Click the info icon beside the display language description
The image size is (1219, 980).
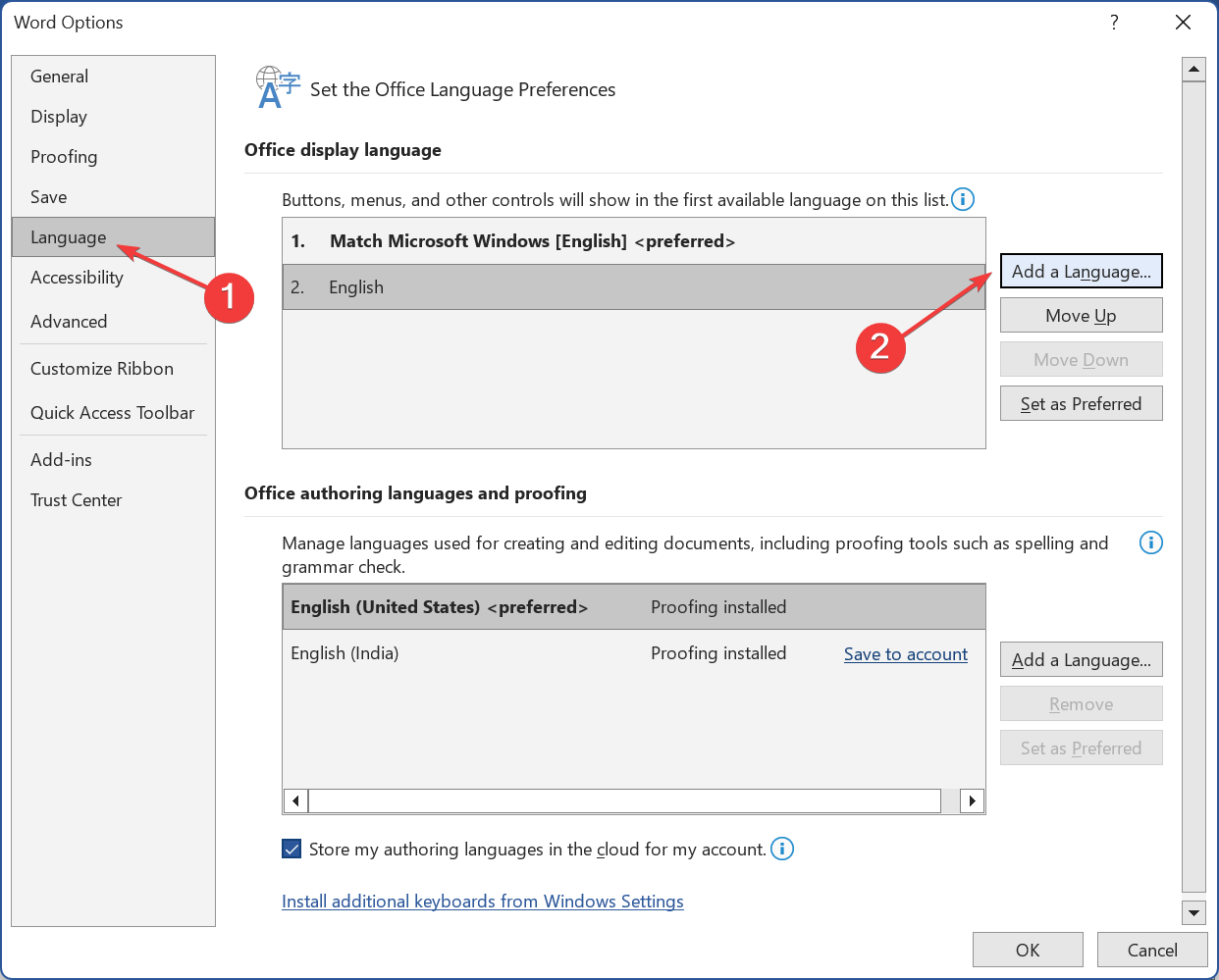click(963, 199)
